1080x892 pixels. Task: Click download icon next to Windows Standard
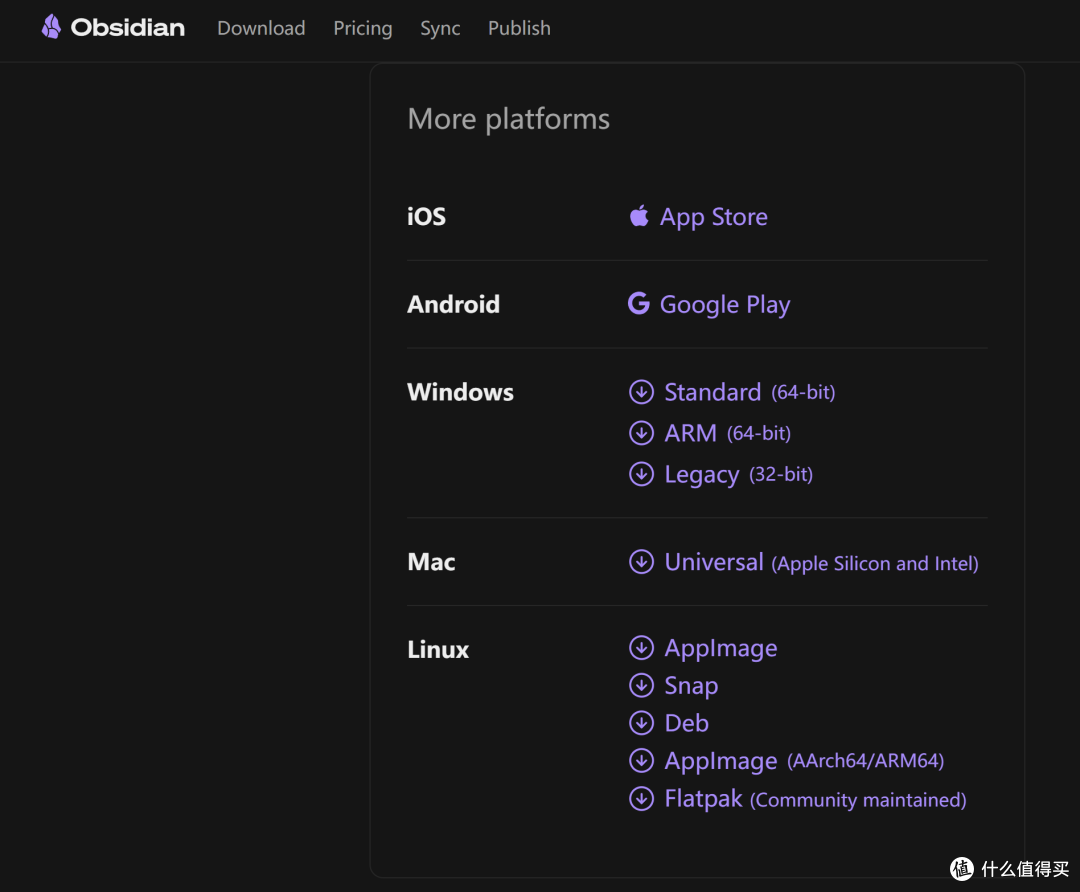(641, 392)
